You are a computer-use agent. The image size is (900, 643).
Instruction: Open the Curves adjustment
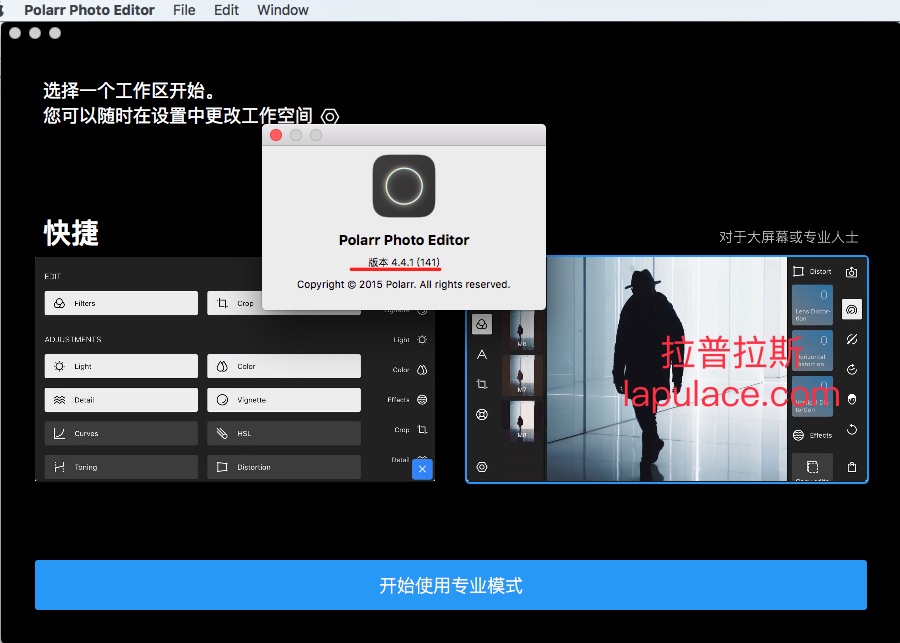(x=121, y=434)
